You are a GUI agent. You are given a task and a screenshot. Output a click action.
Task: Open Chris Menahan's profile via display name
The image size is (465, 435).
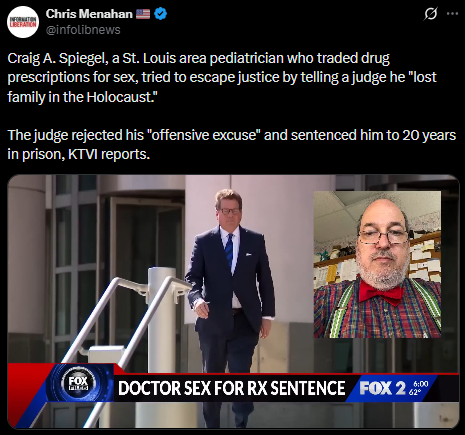click(x=89, y=14)
